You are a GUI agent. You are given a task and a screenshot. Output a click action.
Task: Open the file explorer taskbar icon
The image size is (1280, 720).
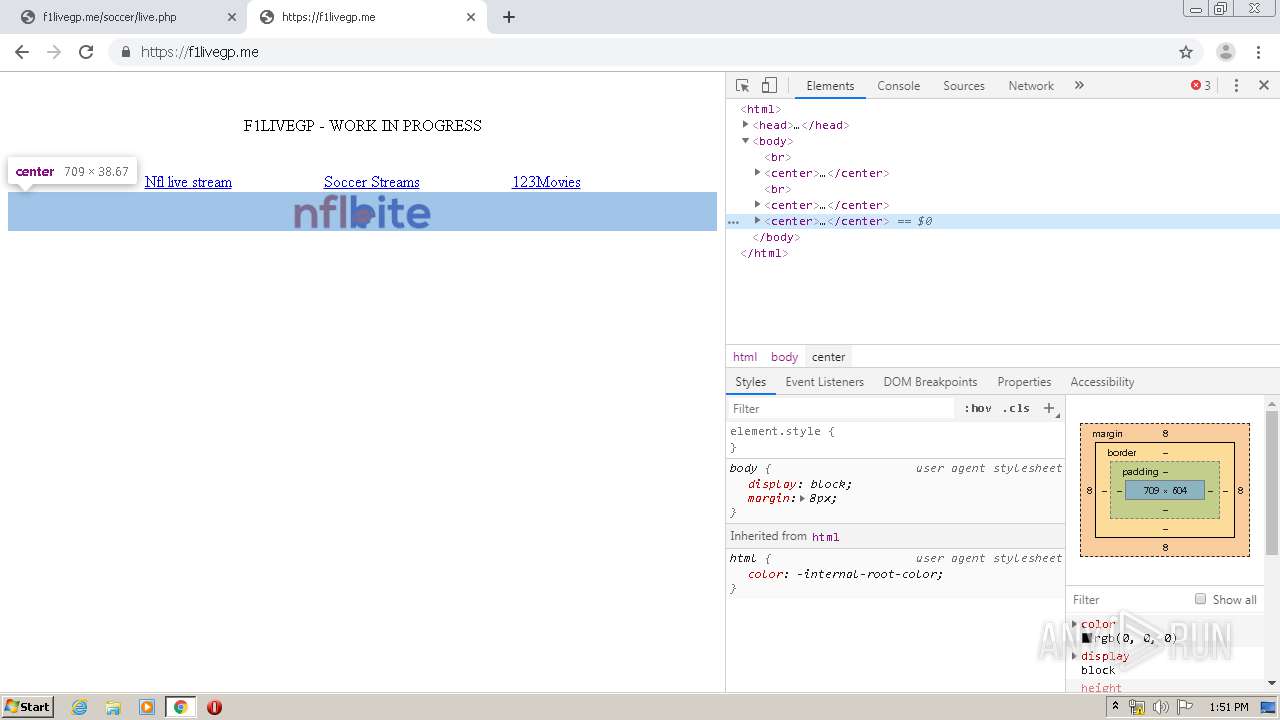113,707
